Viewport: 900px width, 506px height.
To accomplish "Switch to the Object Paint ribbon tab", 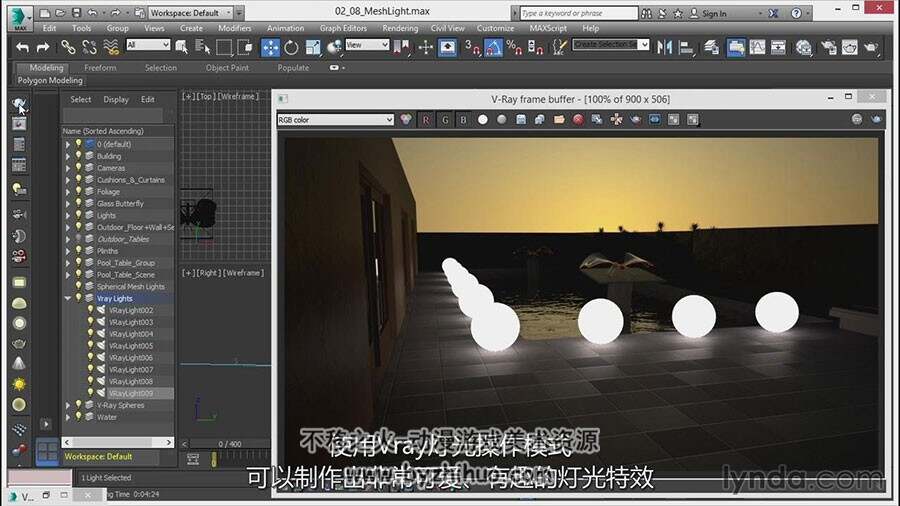I will pos(227,68).
